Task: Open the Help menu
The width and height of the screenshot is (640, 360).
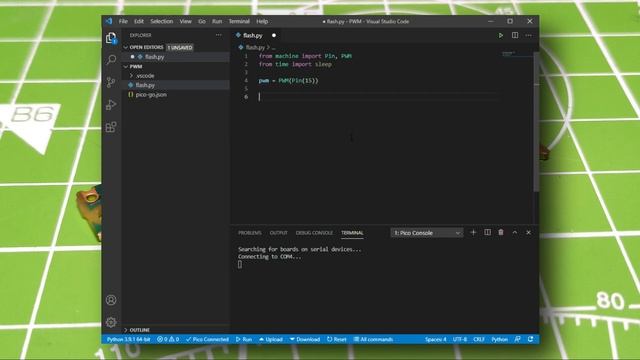Action: (x=262, y=21)
